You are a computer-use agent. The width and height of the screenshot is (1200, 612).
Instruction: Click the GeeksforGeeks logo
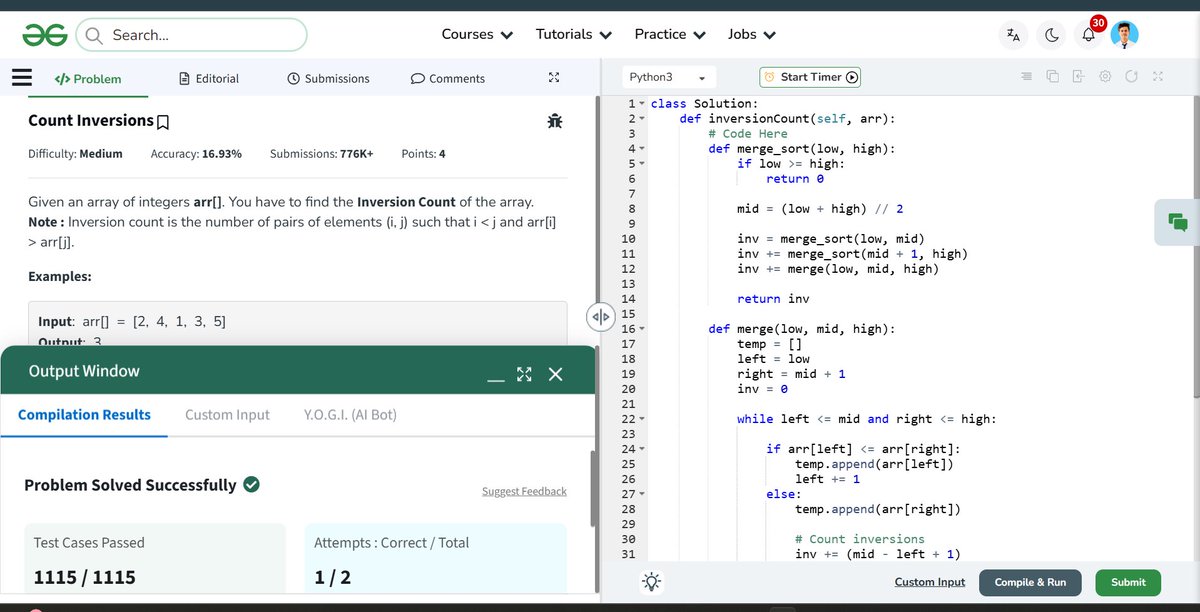(45, 35)
